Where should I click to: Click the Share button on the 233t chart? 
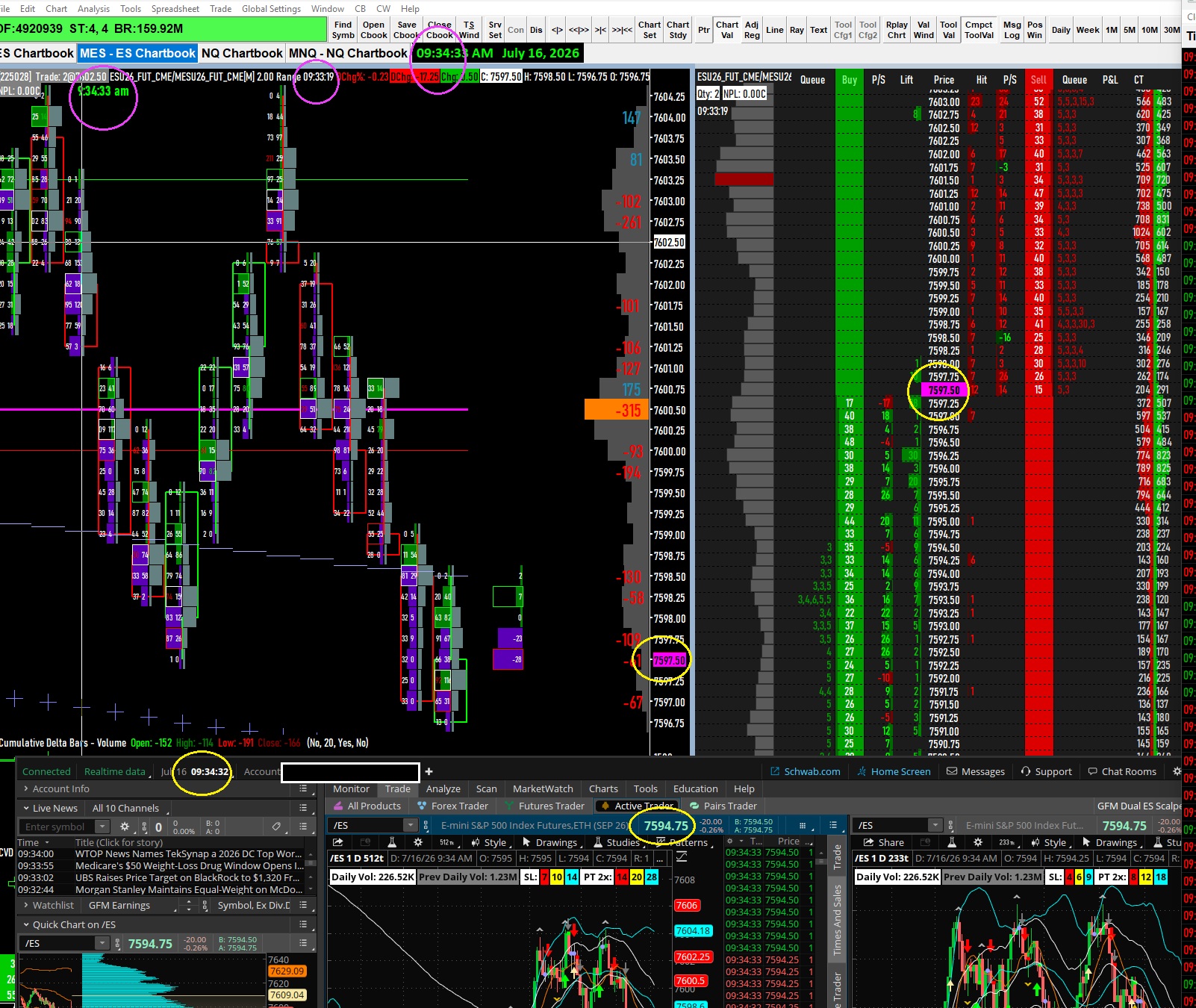pos(884,842)
